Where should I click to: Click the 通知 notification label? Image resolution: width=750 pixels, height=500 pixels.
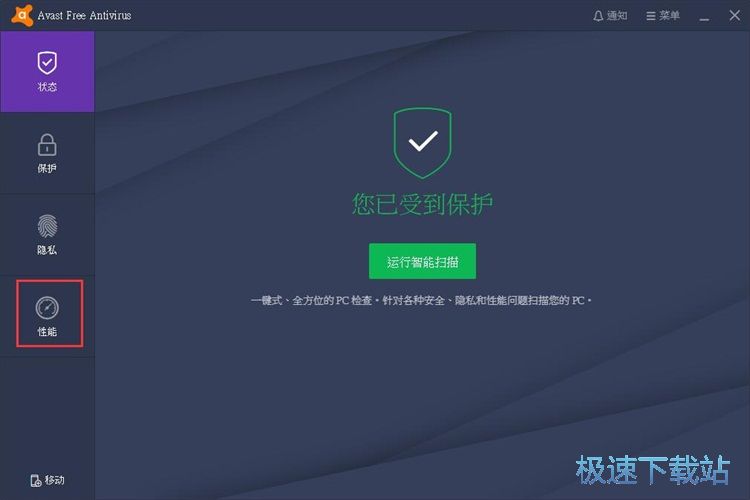pyautogui.click(x=617, y=16)
